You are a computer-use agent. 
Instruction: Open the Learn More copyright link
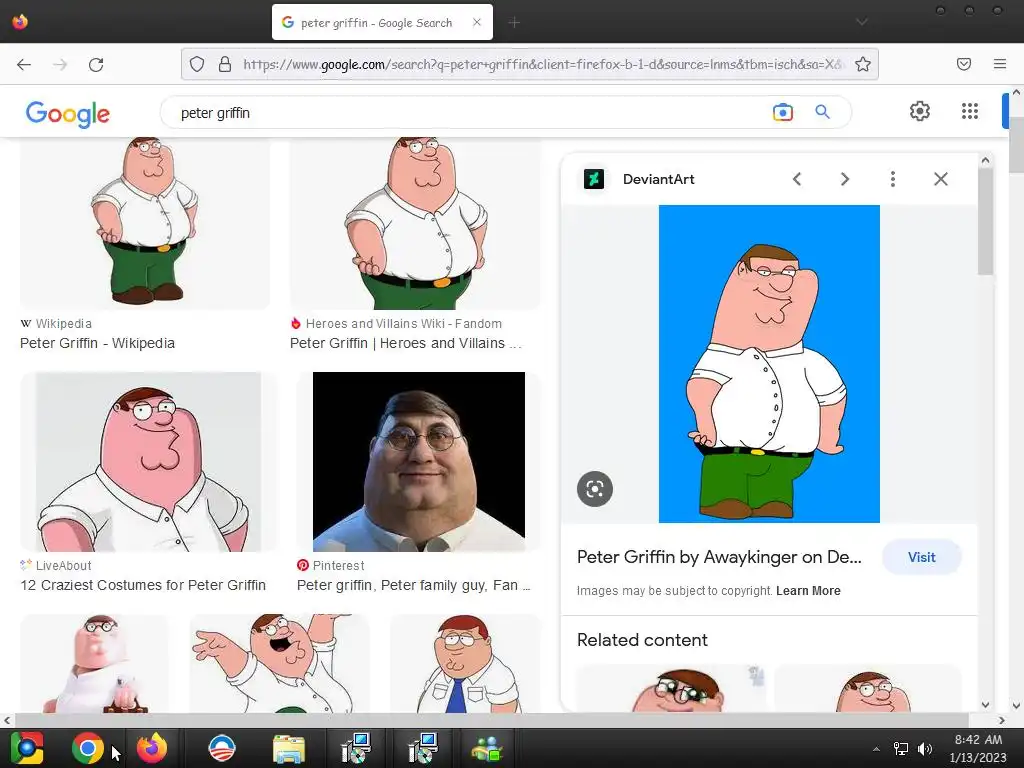808,591
